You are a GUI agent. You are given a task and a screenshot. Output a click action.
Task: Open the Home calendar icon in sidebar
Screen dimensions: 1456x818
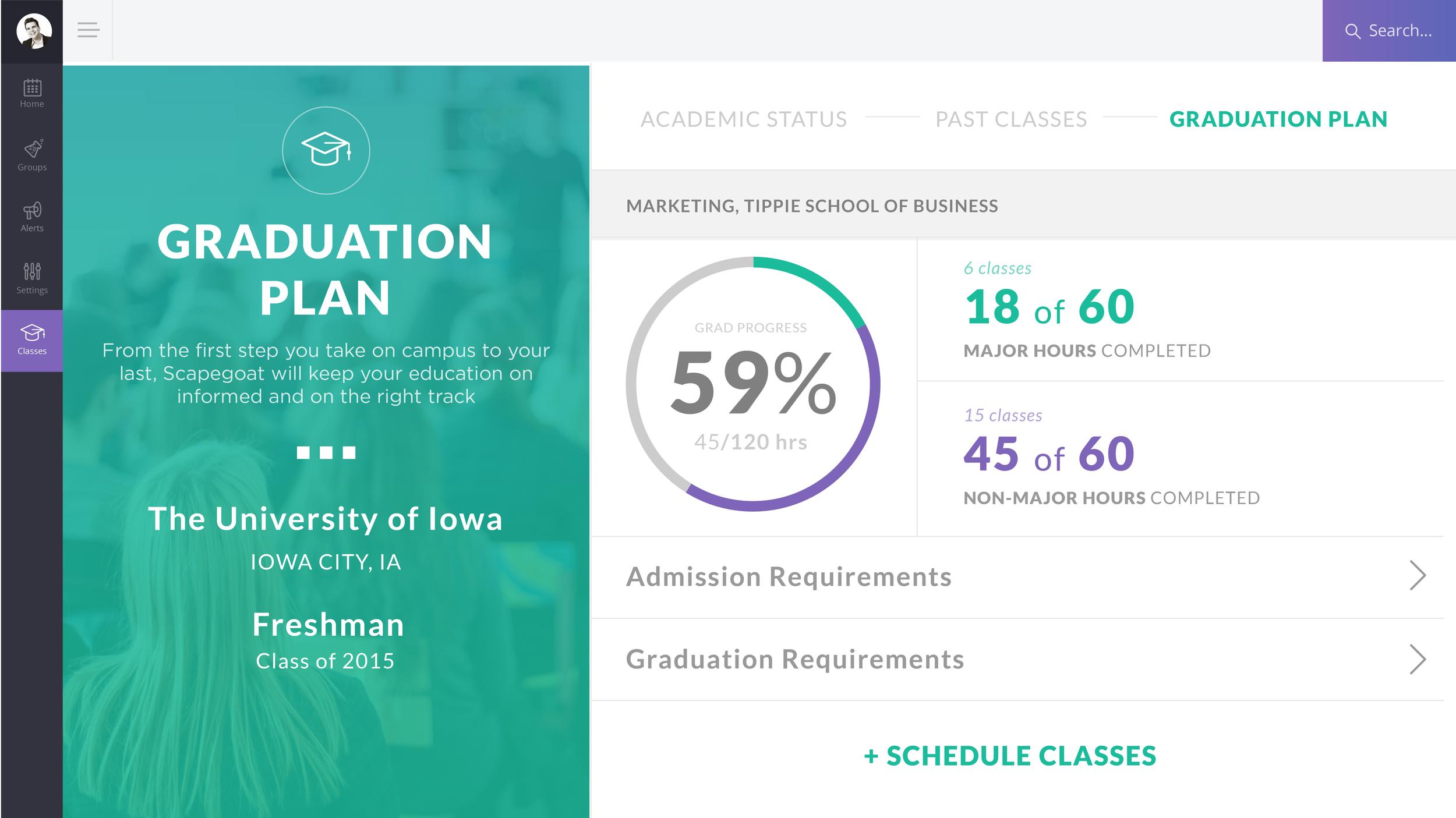point(32,88)
